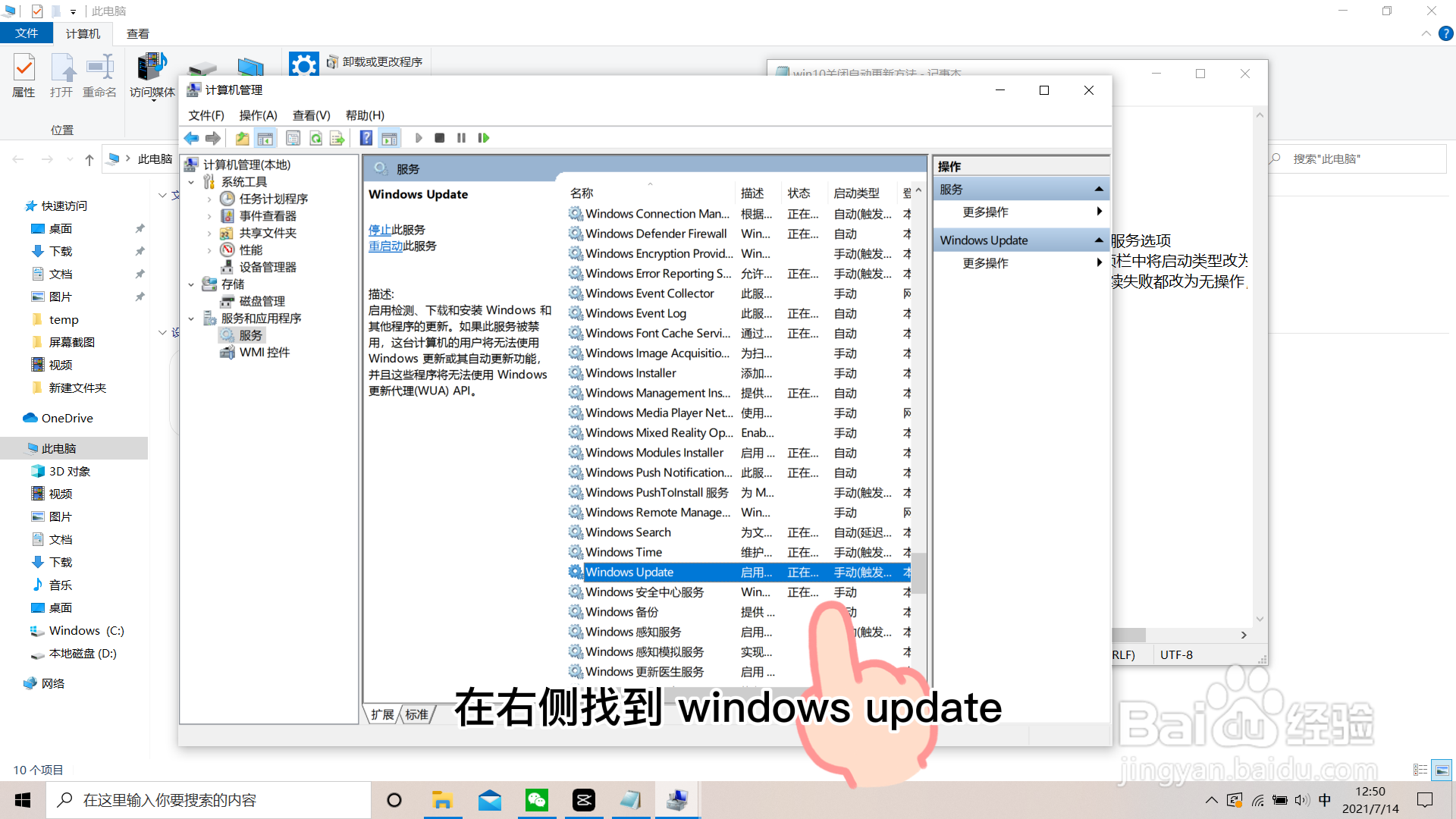Pause the service via pause toolbar icon
The image size is (1456, 819).
point(462,137)
